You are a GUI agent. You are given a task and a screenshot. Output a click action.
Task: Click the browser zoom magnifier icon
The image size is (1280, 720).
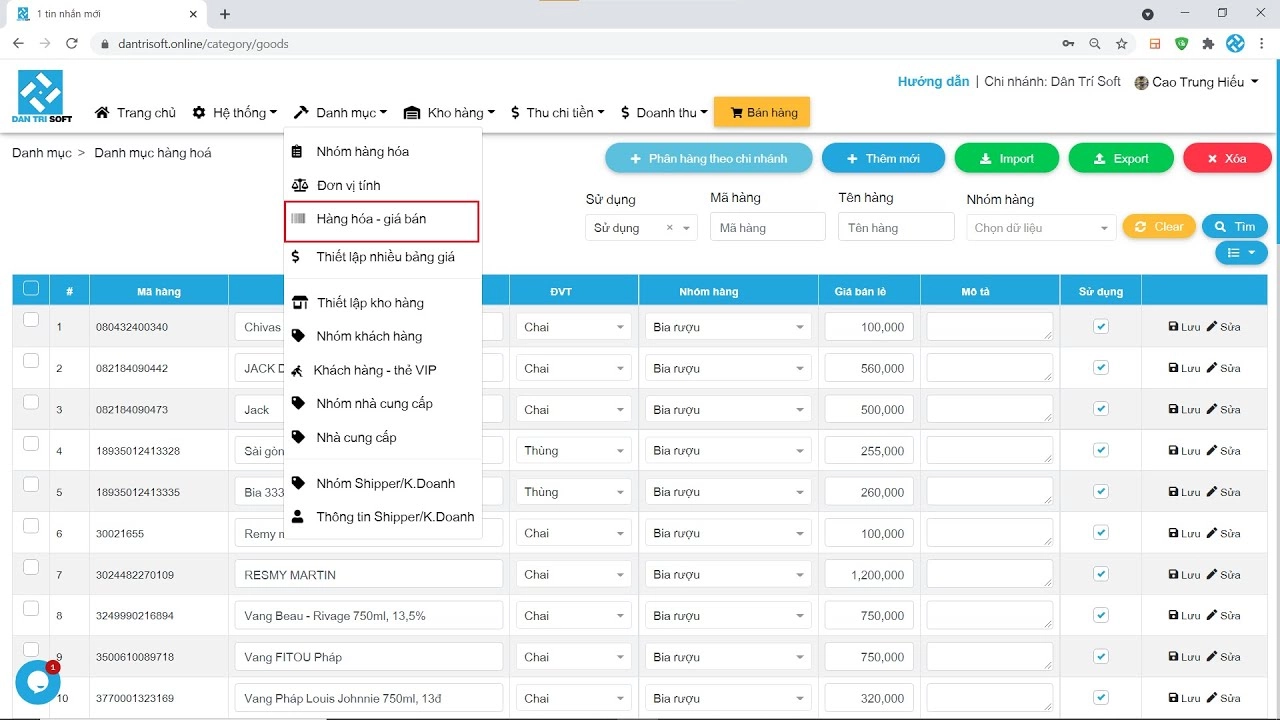1095,44
